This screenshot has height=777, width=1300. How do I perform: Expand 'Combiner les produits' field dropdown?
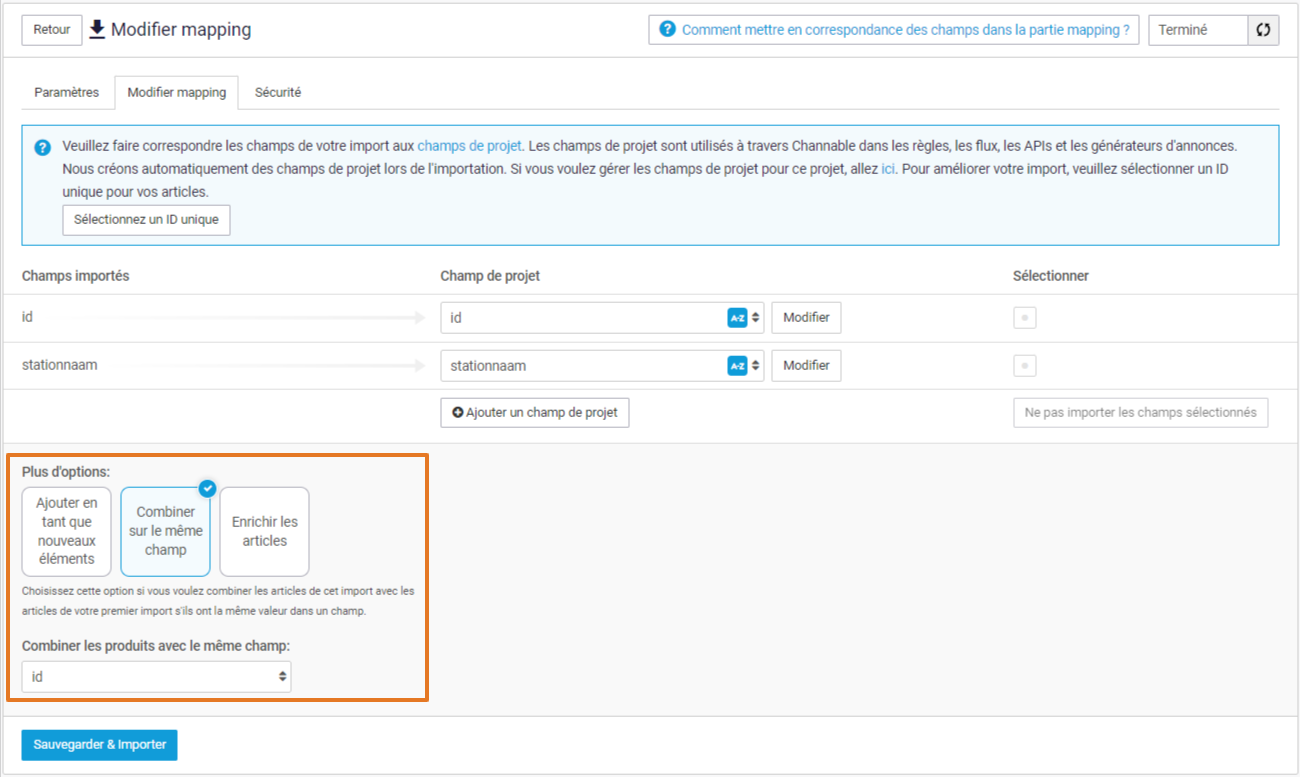pos(157,677)
